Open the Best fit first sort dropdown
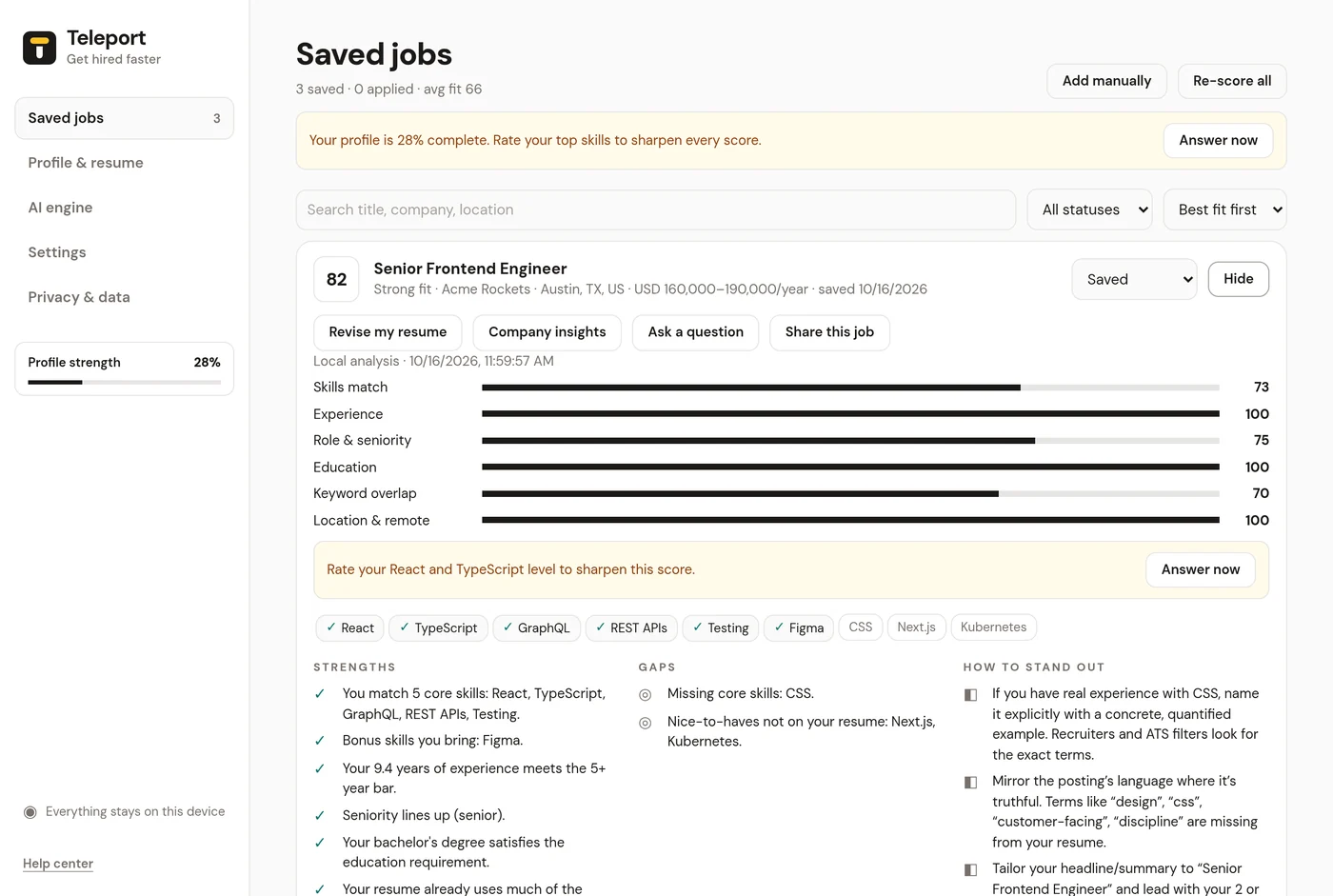 point(1224,209)
